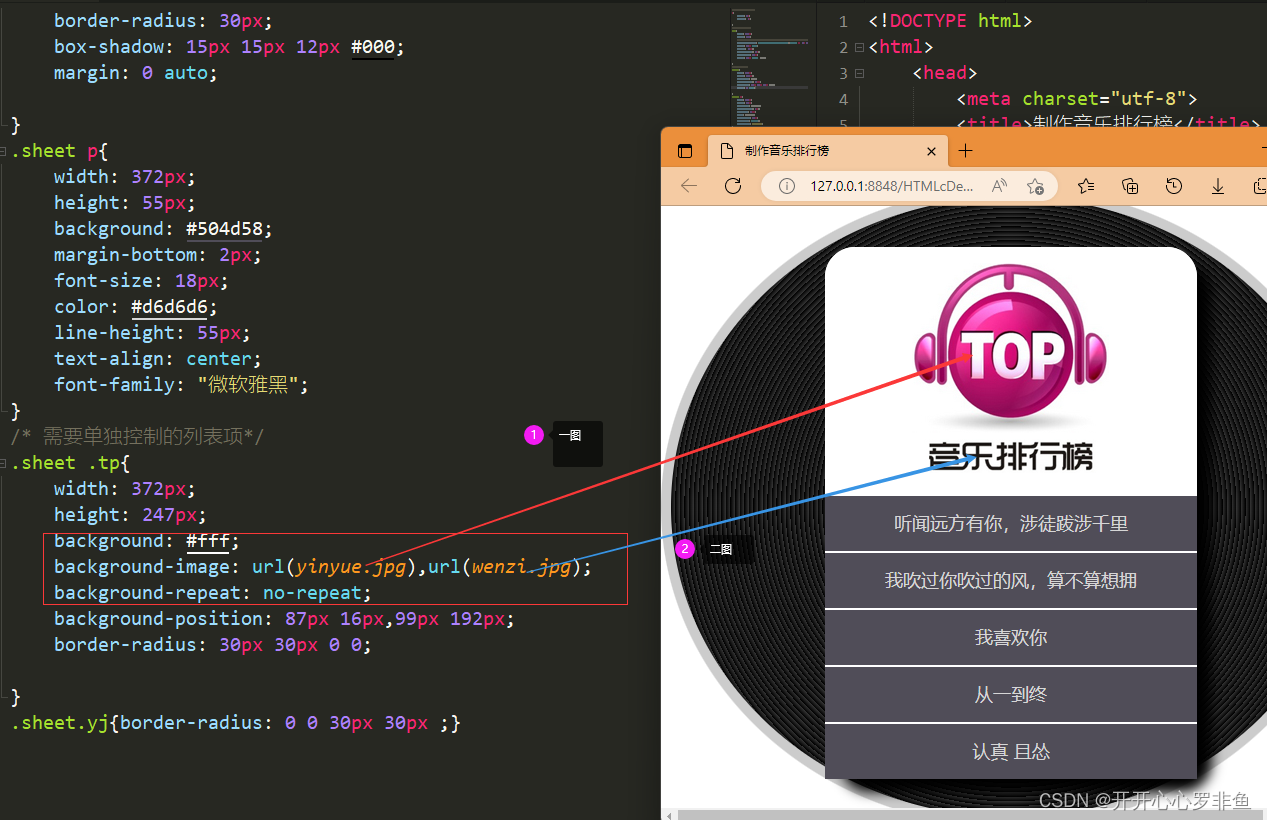Screen dimensions: 1267x820
Task: Click the #000 box-shadow color value
Action: coord(372,47)
